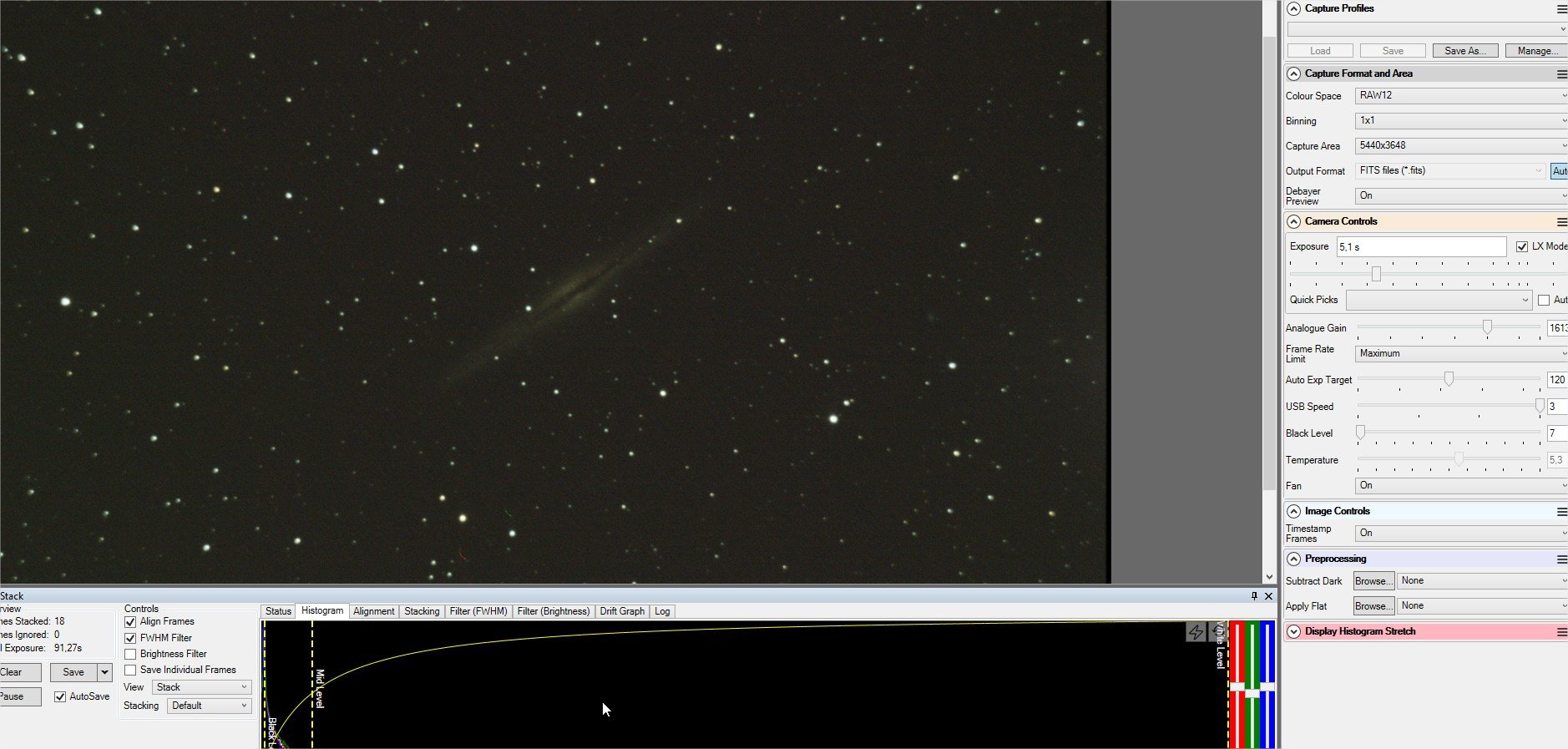Switch to the Drift Graph tab
The width and height of the screenshot is (1568, 749).
coord(622,611)
